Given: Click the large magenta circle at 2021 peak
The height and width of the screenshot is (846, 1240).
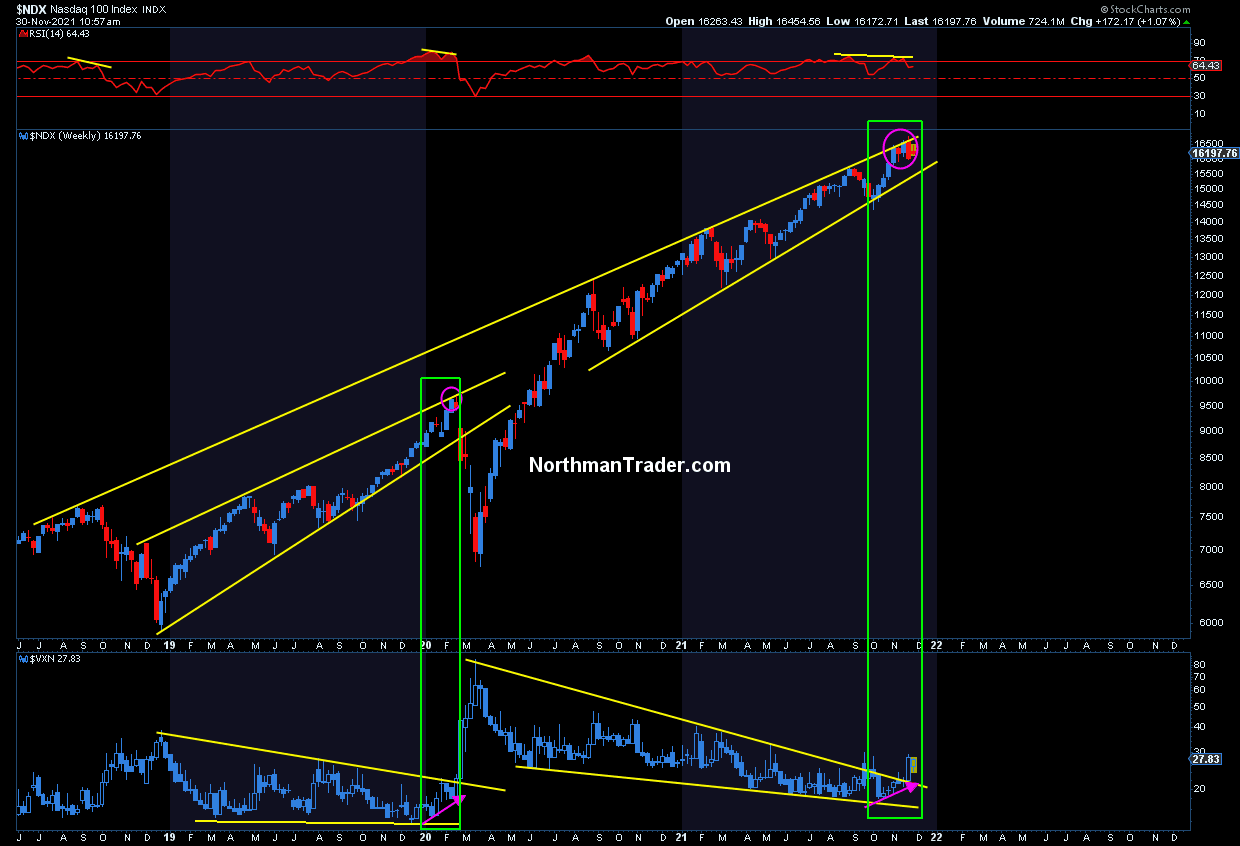Looking at the screenshot, I should 900,149.
